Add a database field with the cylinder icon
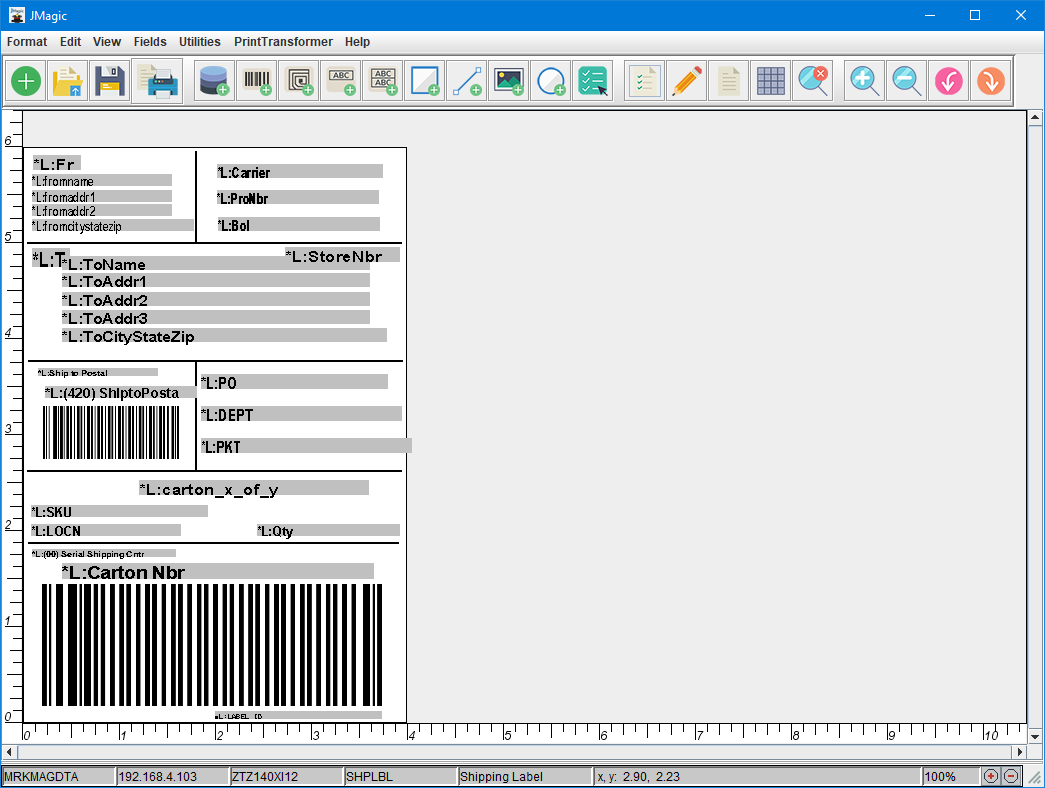The image size is (1045, 788). (215, 81)
